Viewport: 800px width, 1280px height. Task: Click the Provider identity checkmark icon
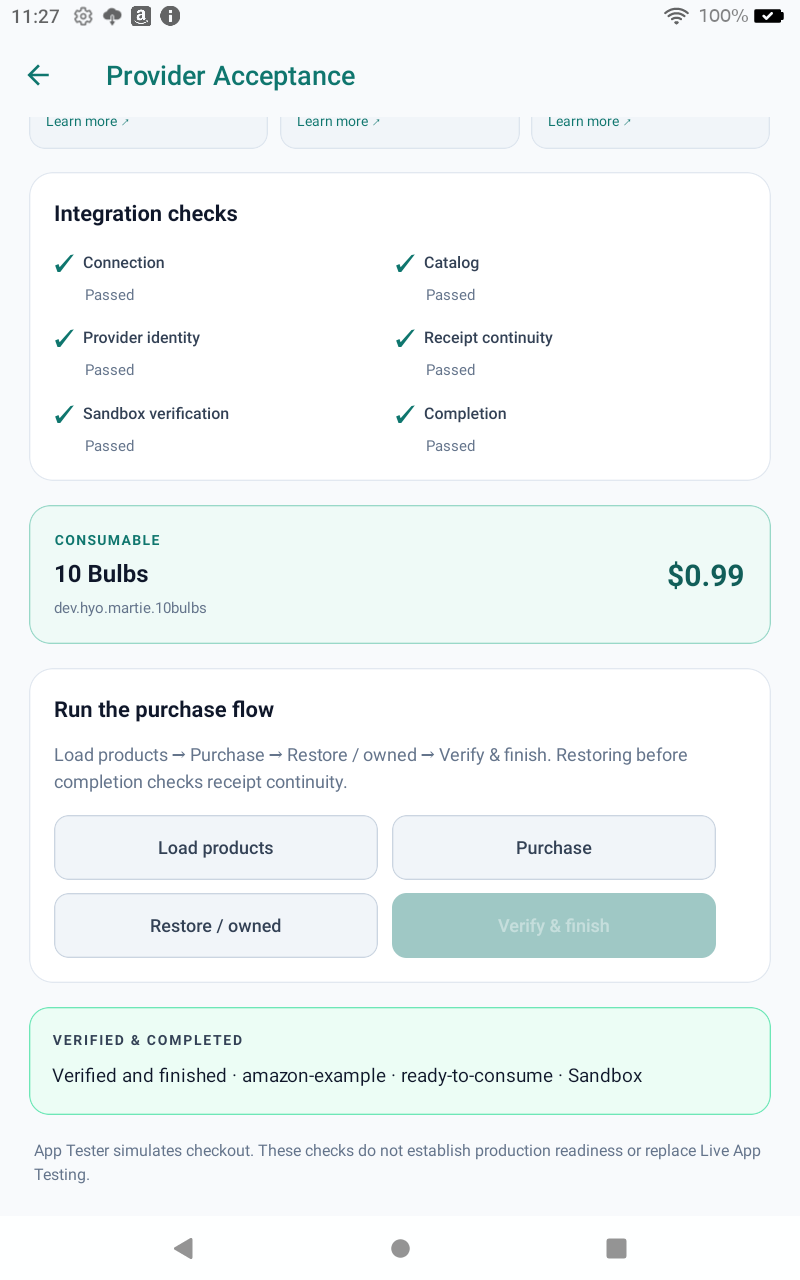point(64,338)
